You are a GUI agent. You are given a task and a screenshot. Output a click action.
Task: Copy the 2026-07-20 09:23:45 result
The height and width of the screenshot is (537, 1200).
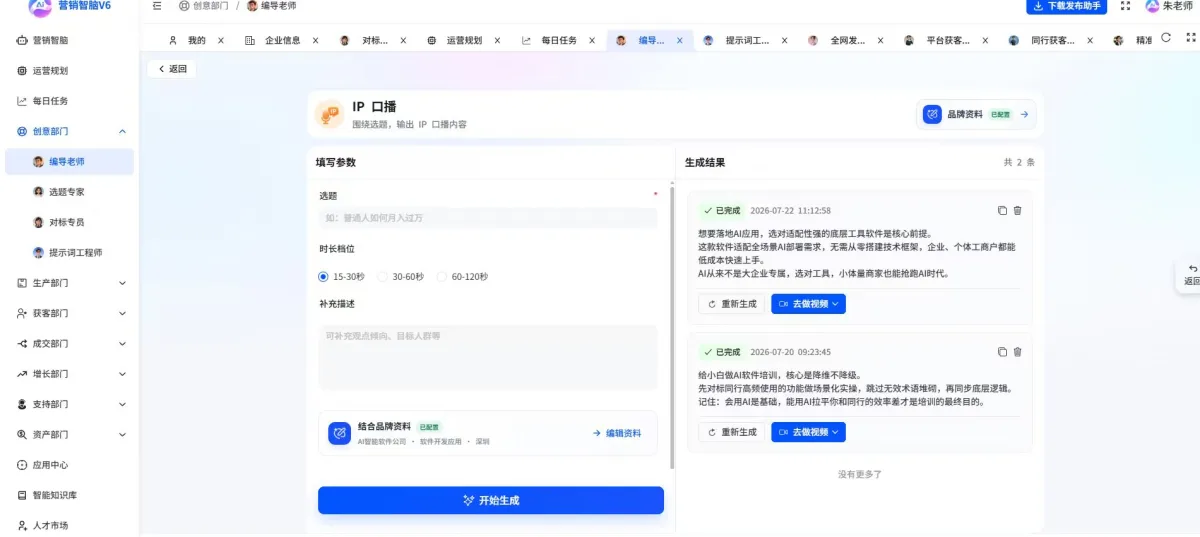(1002, 352)
